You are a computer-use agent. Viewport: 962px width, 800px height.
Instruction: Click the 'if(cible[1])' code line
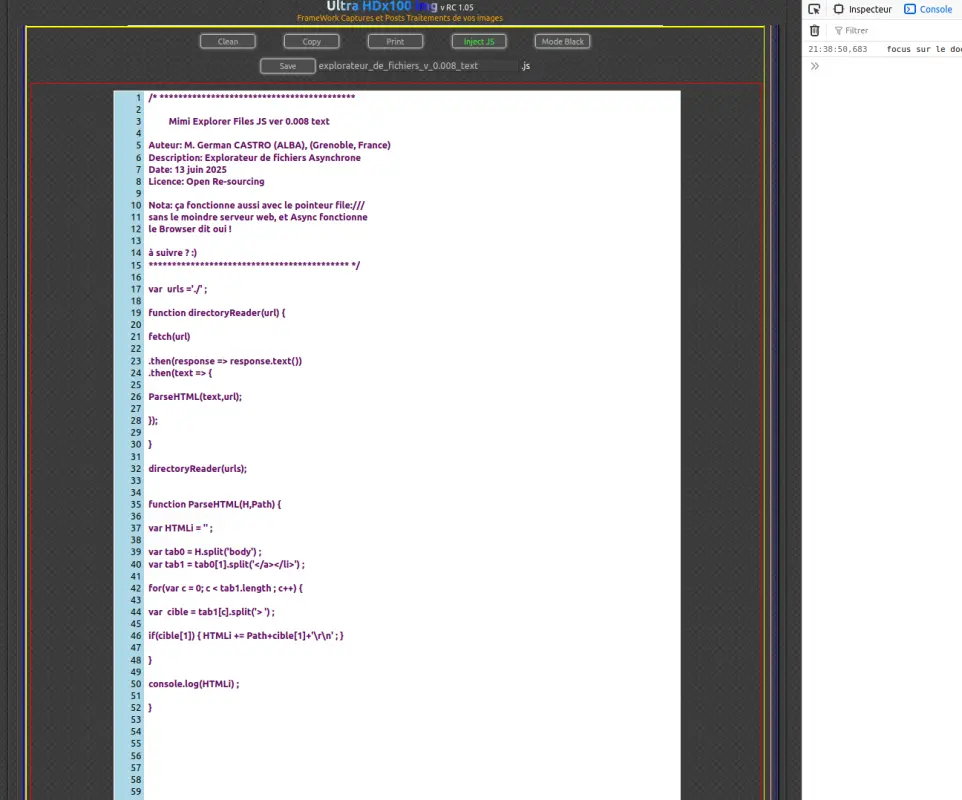click(x=246, y=636)
